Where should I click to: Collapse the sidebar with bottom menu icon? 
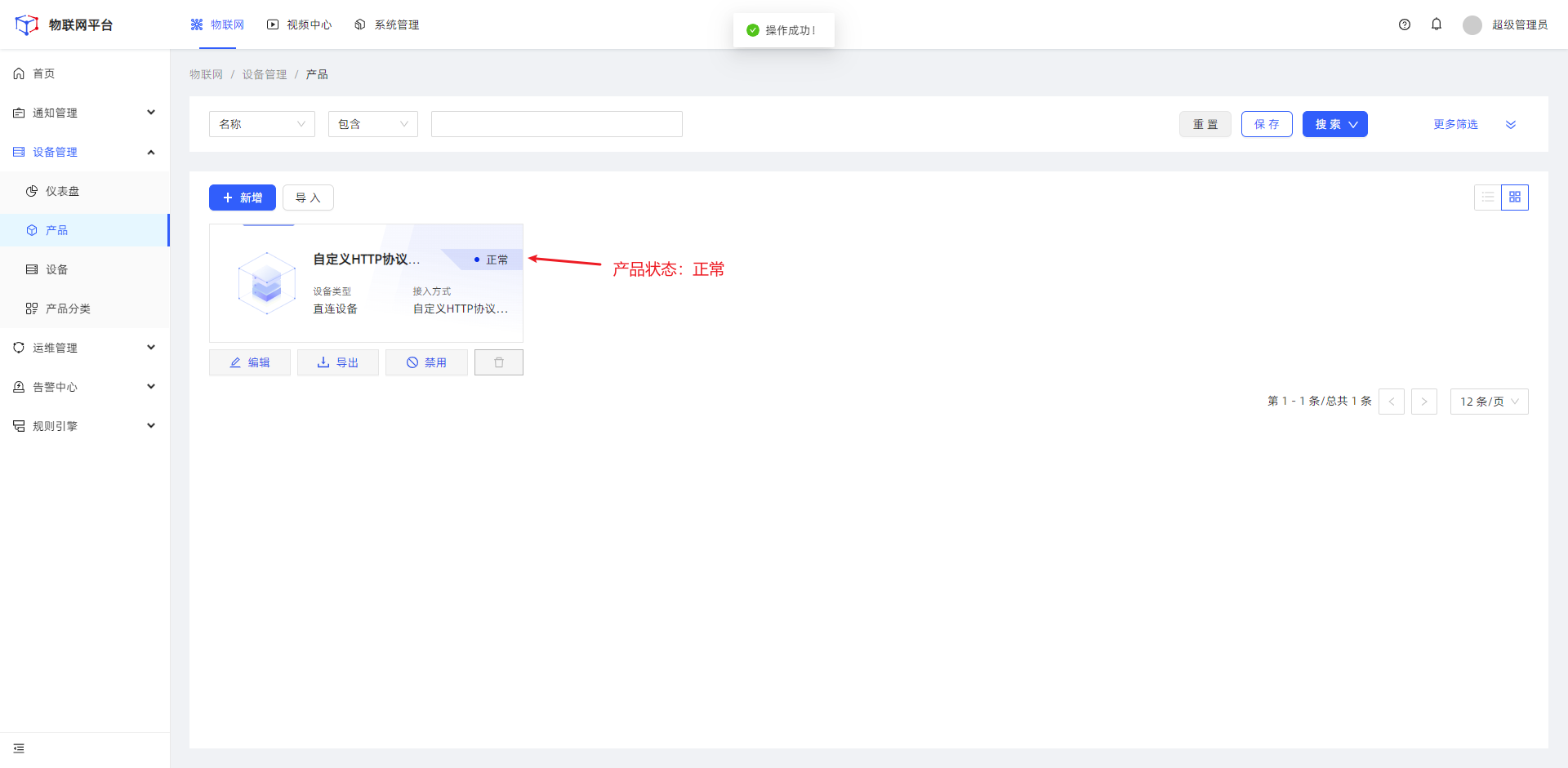(x=19, y=748)
